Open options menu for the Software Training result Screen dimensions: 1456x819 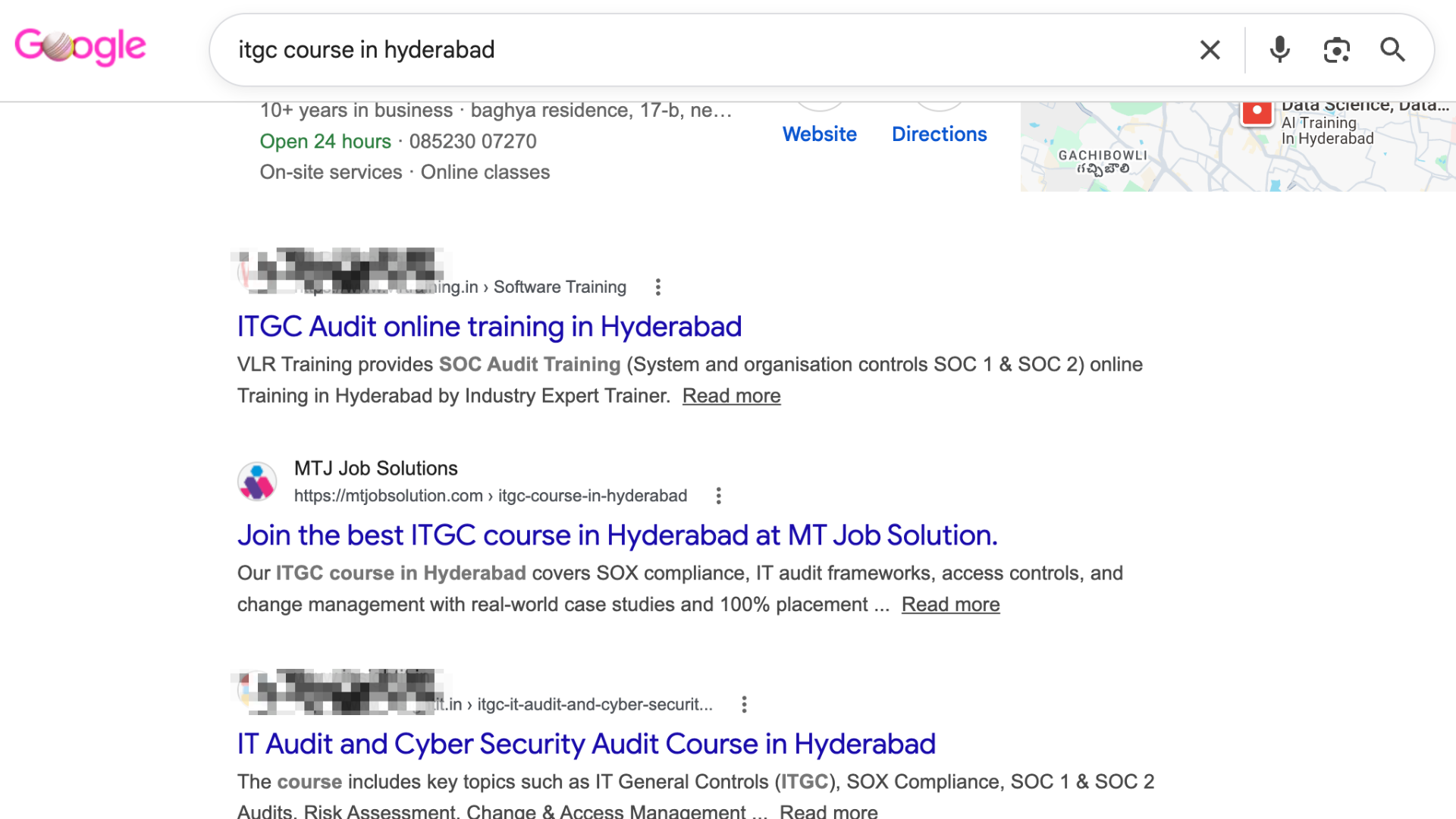pos(657,287)
